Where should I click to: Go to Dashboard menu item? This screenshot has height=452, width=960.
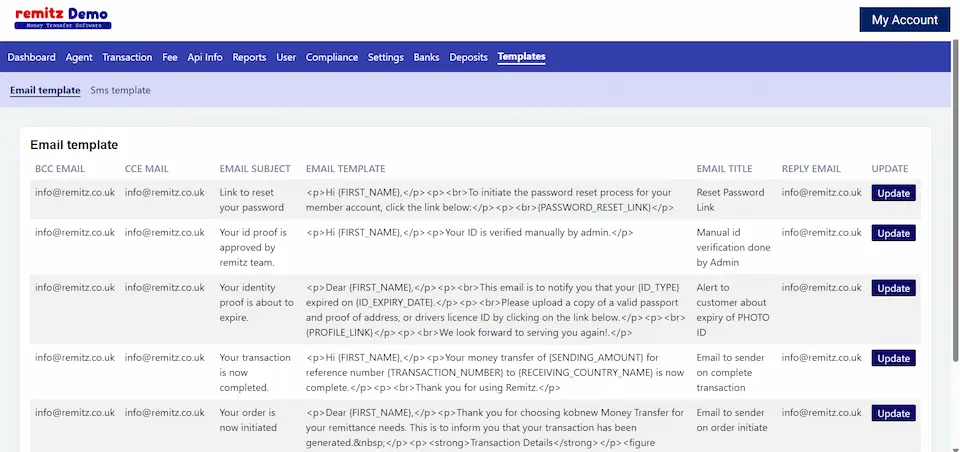point(32,57)
